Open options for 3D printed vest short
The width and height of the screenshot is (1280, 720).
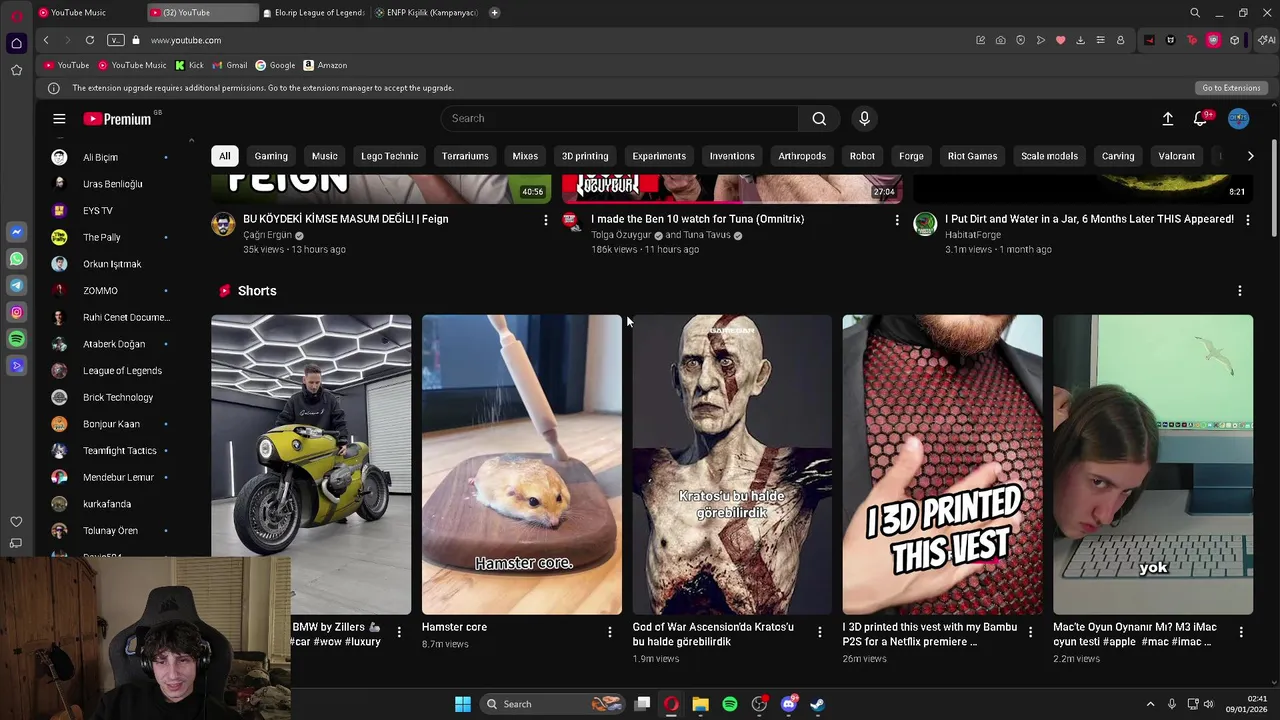coord(1030,632)
